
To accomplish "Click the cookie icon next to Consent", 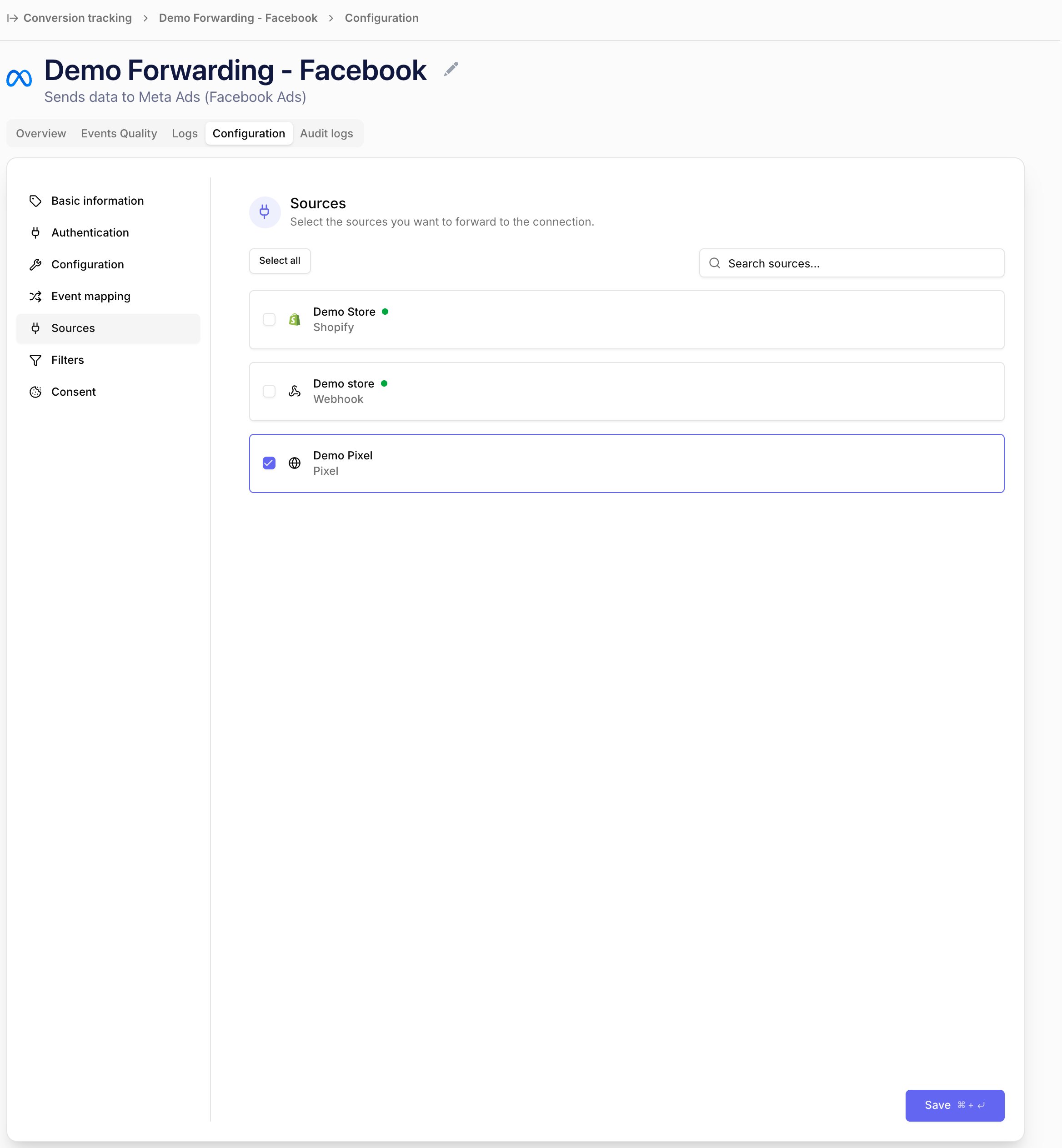I will [35, 392].
